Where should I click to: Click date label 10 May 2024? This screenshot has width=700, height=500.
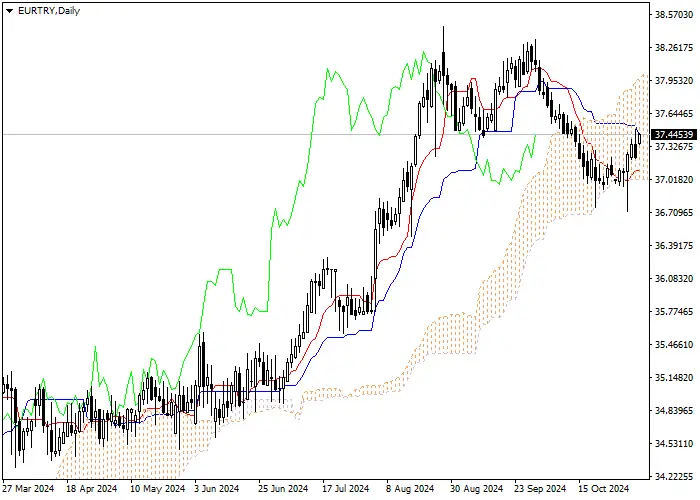158,489
